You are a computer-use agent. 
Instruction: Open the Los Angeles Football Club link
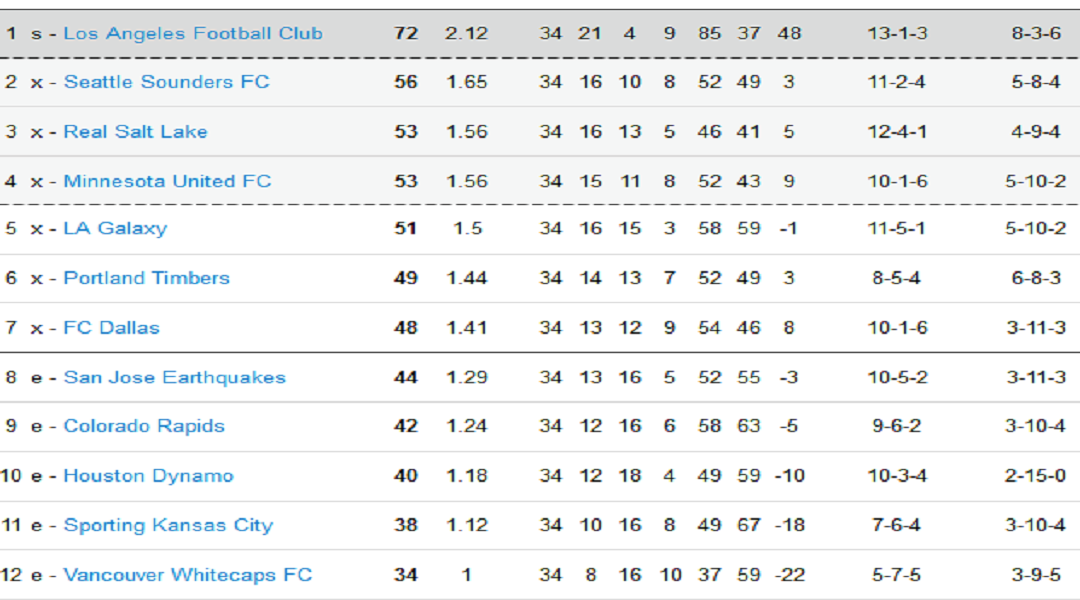click(193, 33)
